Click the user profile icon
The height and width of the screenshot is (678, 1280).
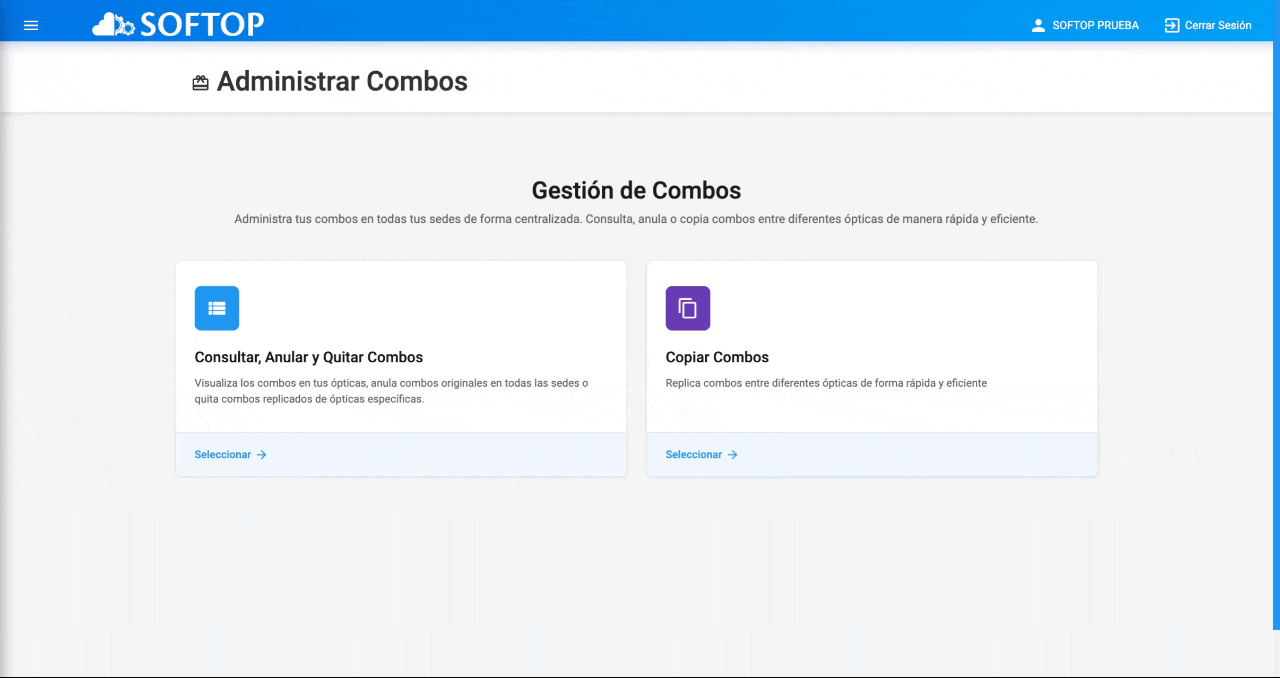[x=1038, y=25]
